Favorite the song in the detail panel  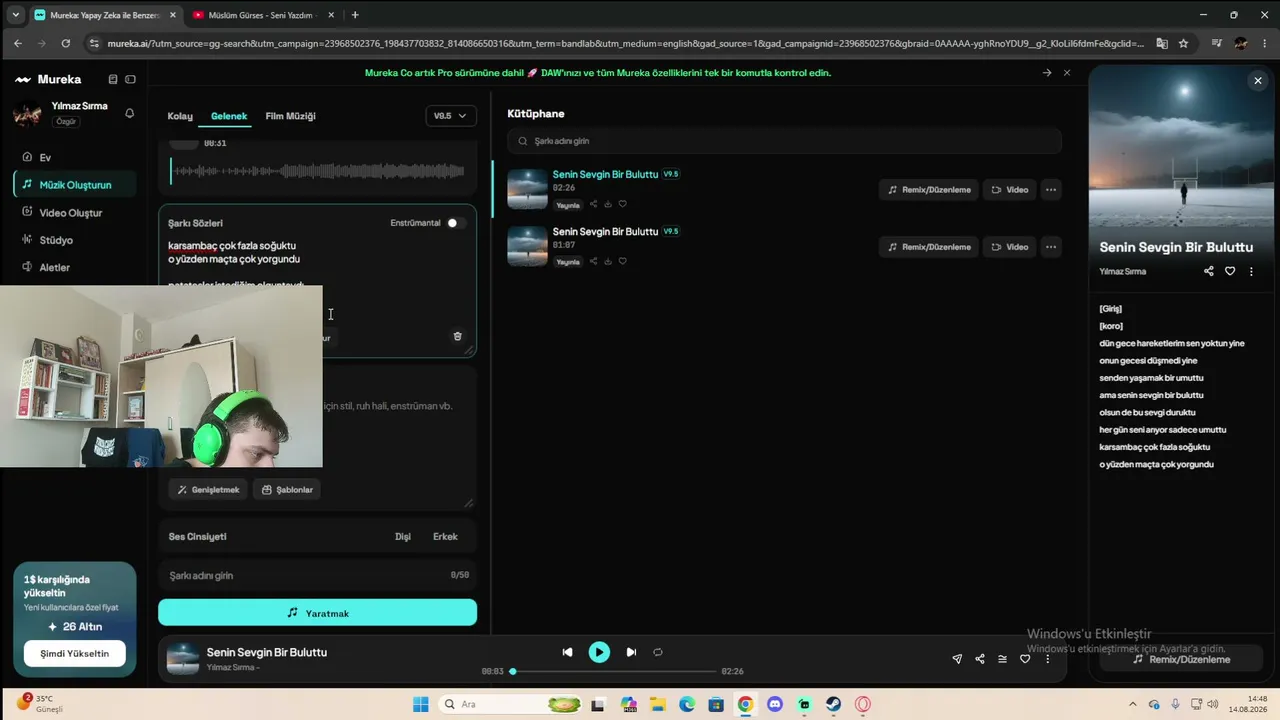[1230, 271]
